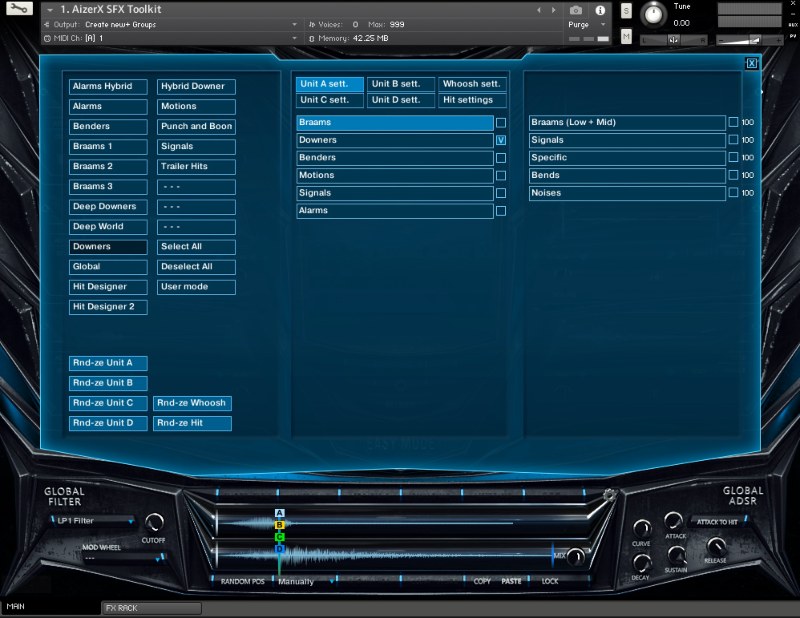800x618 pixels.
Task: Open the Whoosh sett. tab
Action: click(x=472, y=83)
